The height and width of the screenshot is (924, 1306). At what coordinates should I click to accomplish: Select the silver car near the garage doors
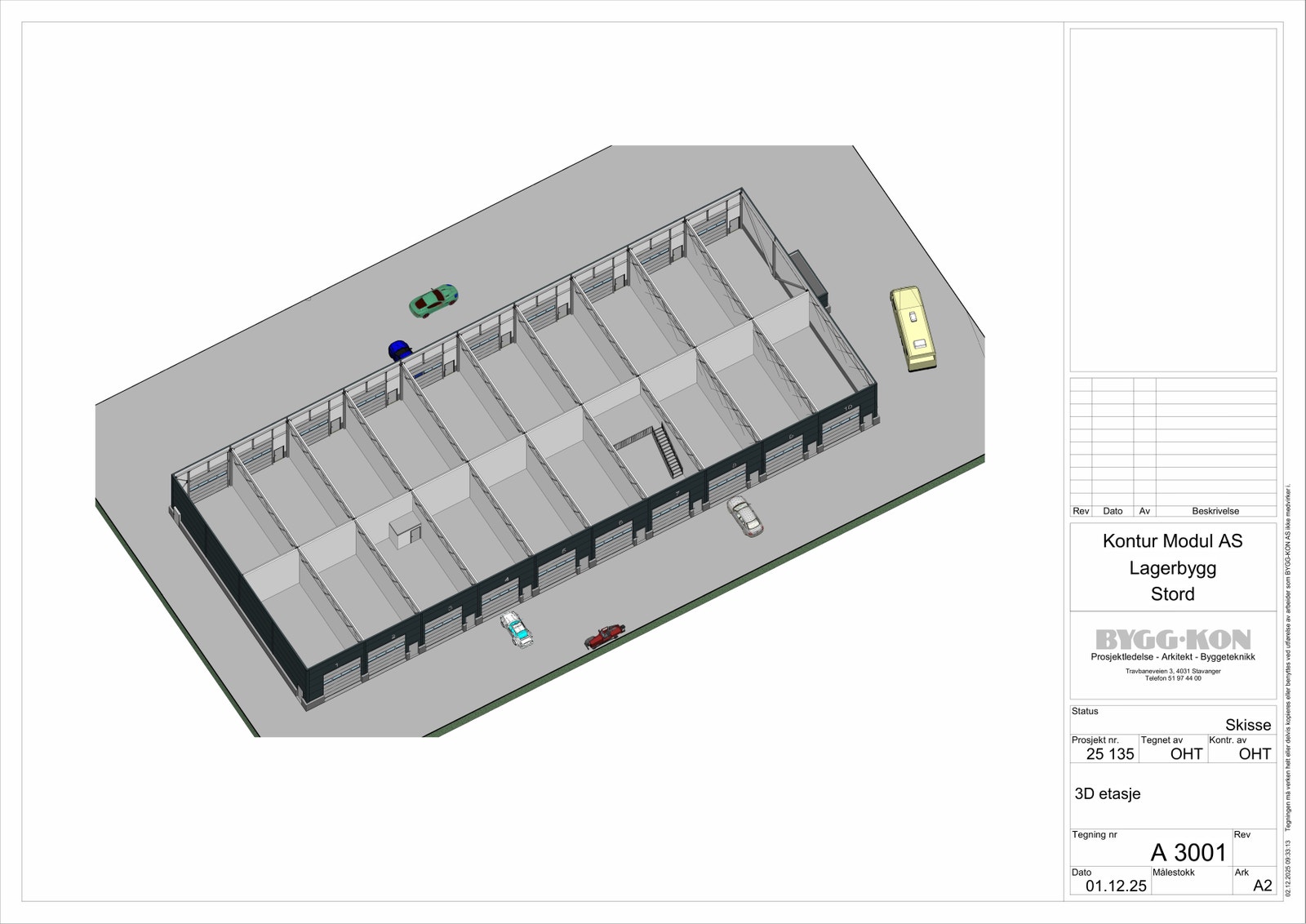(x=745, y=516)
